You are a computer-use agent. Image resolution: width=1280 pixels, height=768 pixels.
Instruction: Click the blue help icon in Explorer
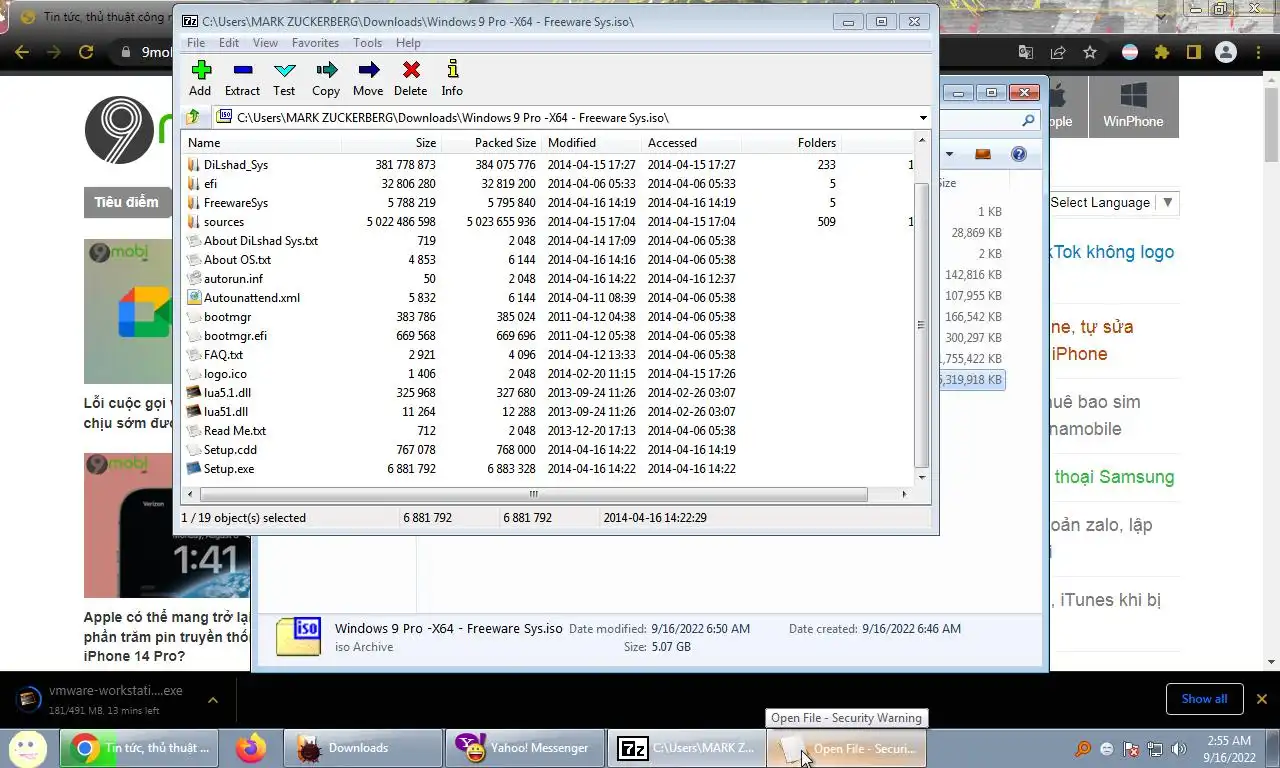coord(1019,154)
